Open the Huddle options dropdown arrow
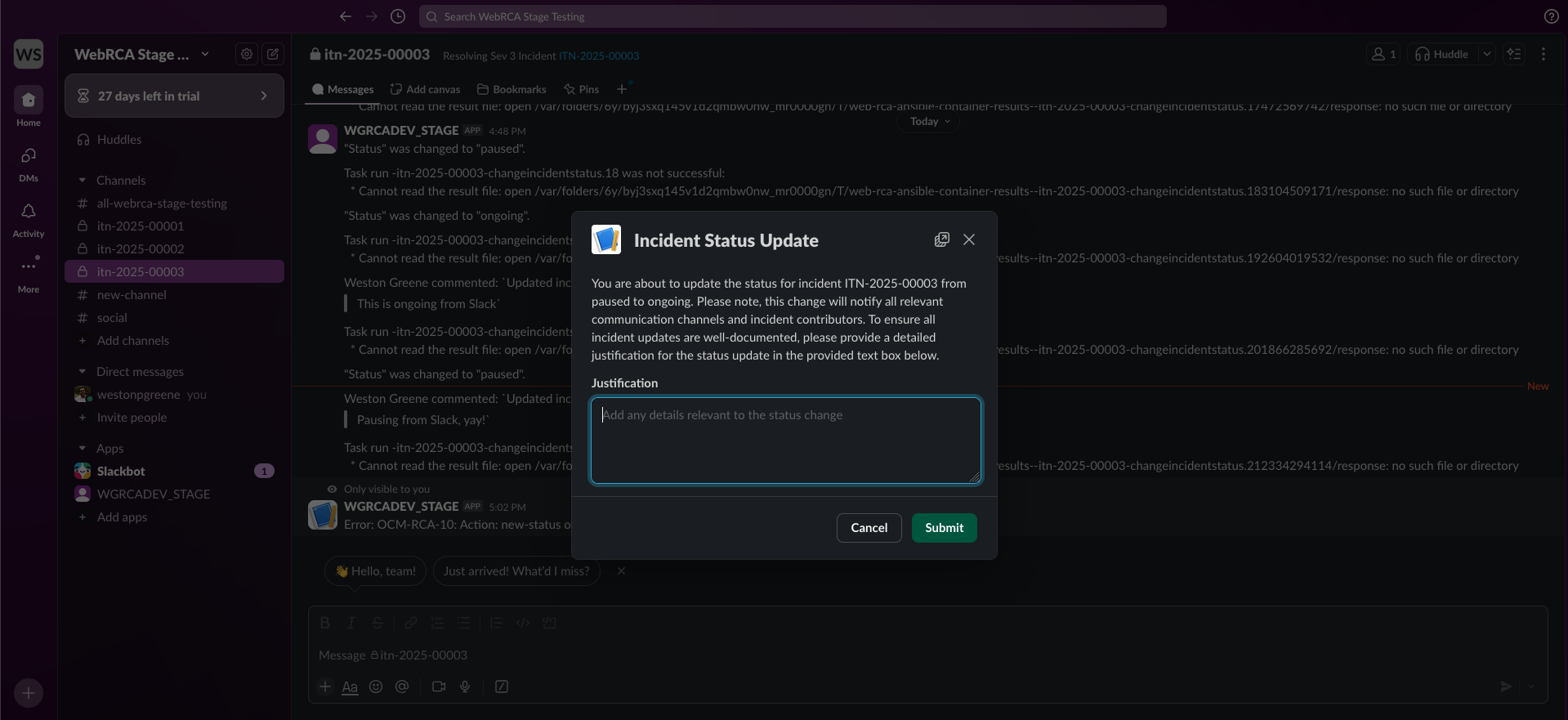The image size is (1568, 720). tap(1487, 54)
